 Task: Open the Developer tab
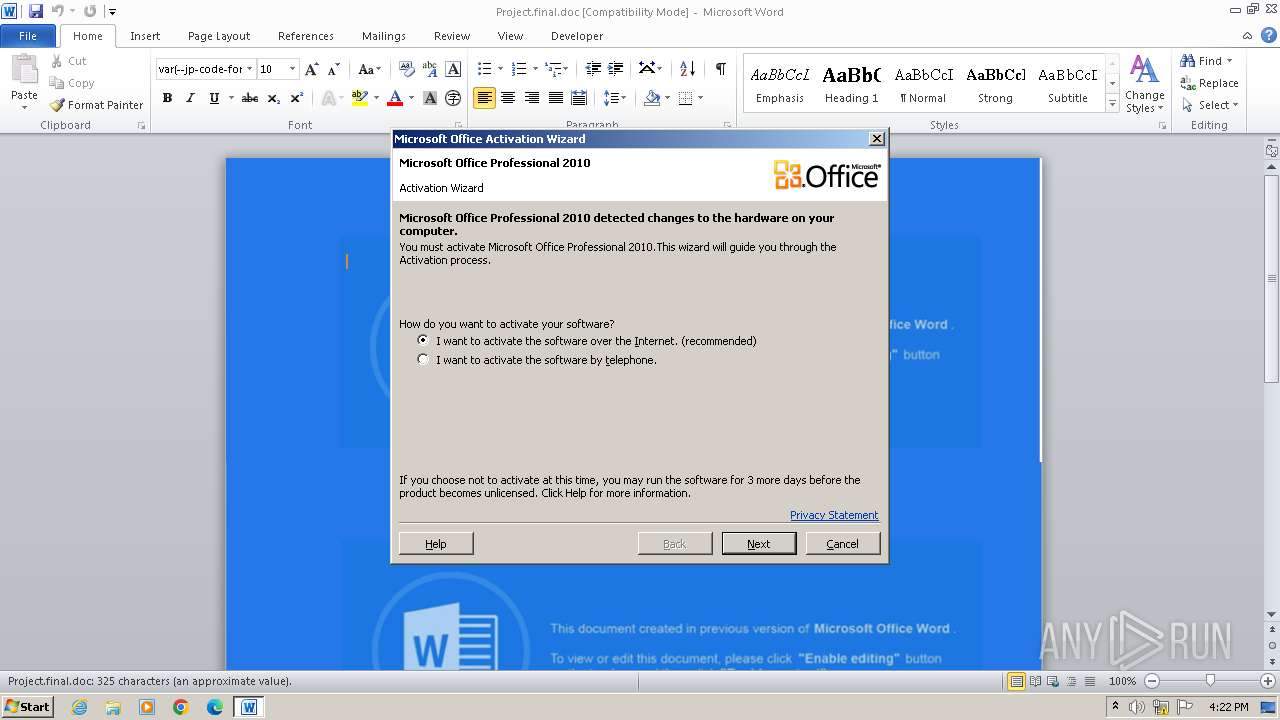pyautogui.click(x=577, y=36)
